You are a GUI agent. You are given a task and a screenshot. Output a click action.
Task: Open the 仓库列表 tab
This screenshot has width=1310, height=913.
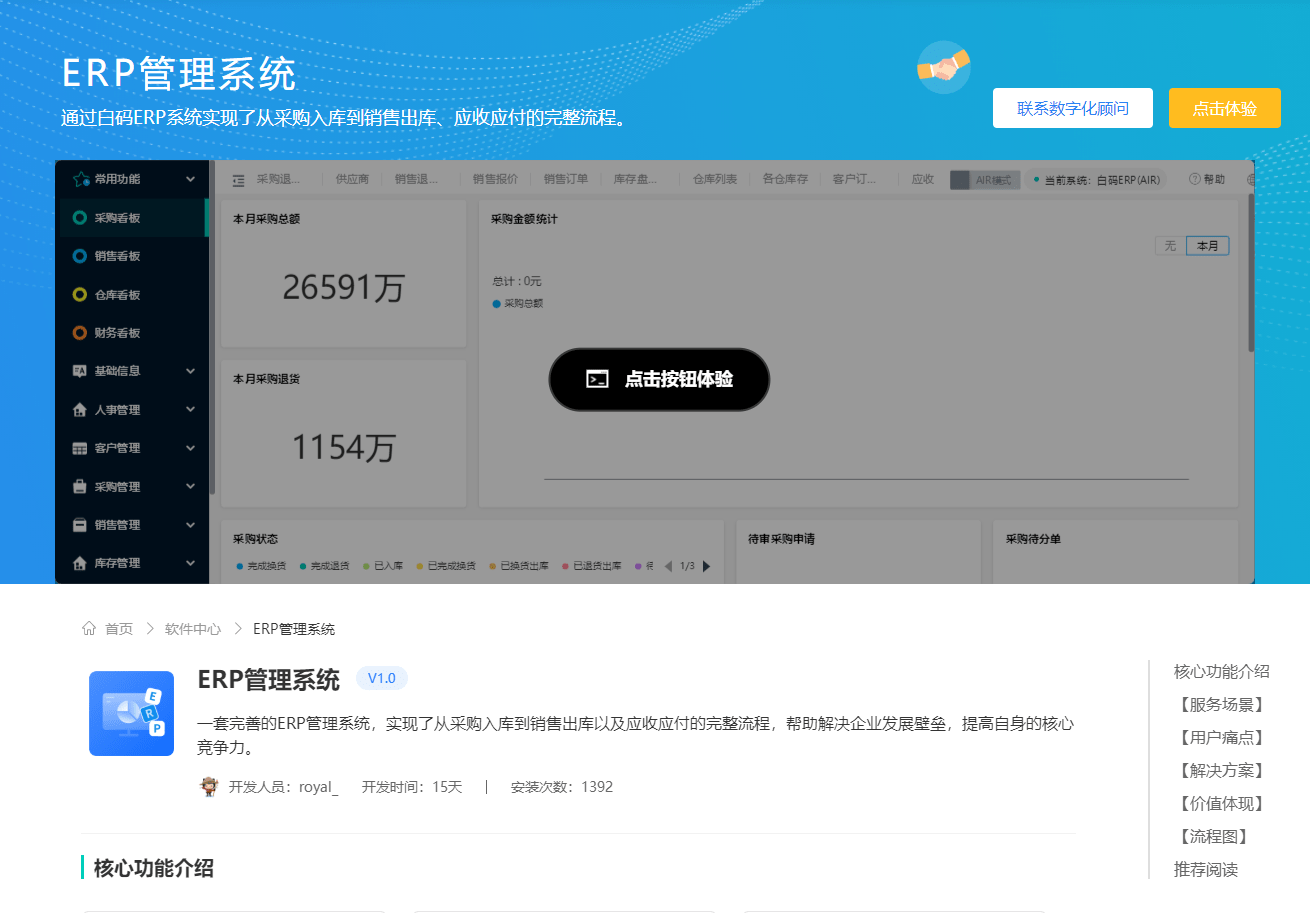[x=715, y=179]
